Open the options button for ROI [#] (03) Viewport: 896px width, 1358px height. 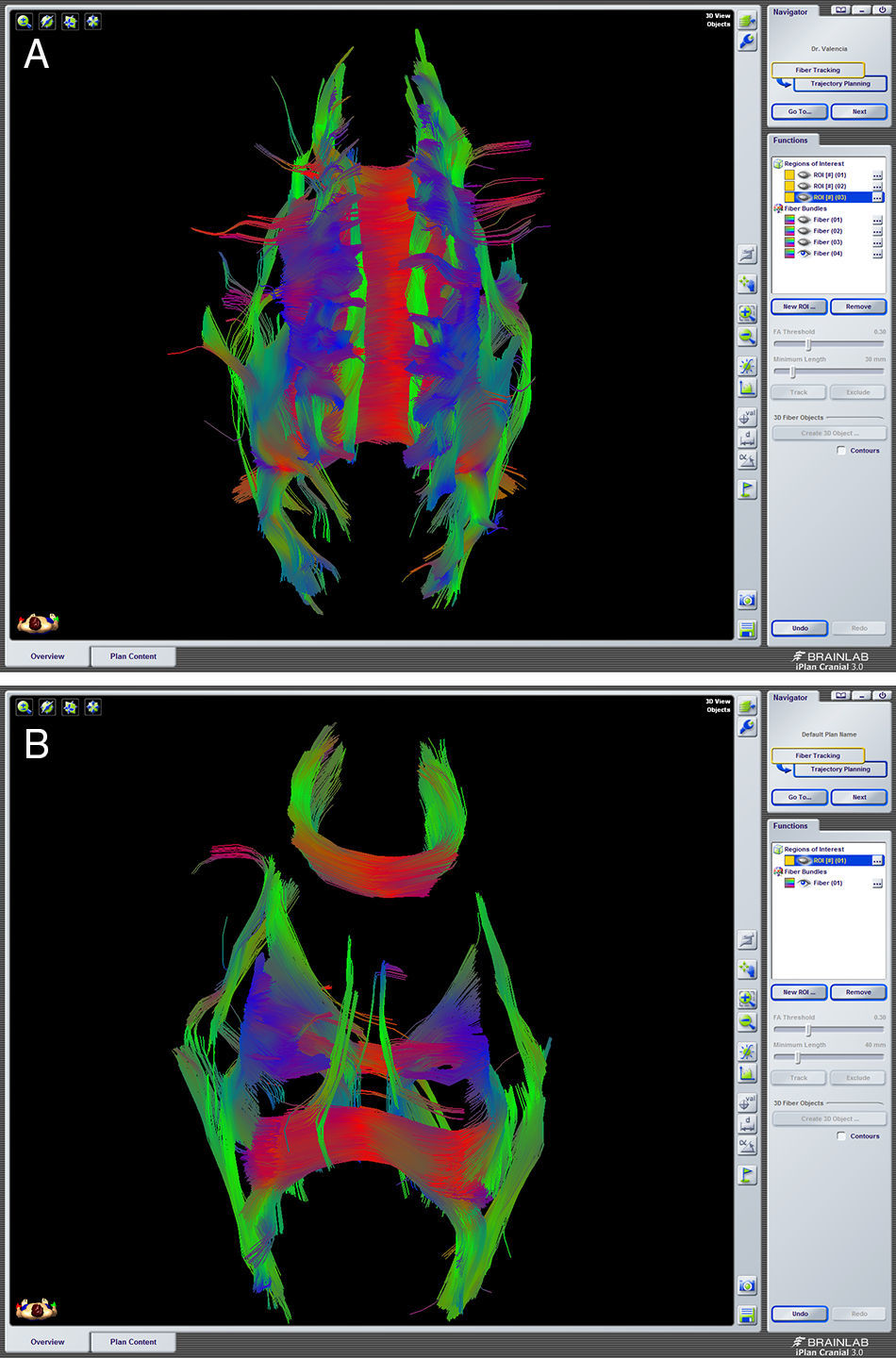pos(877,198)
